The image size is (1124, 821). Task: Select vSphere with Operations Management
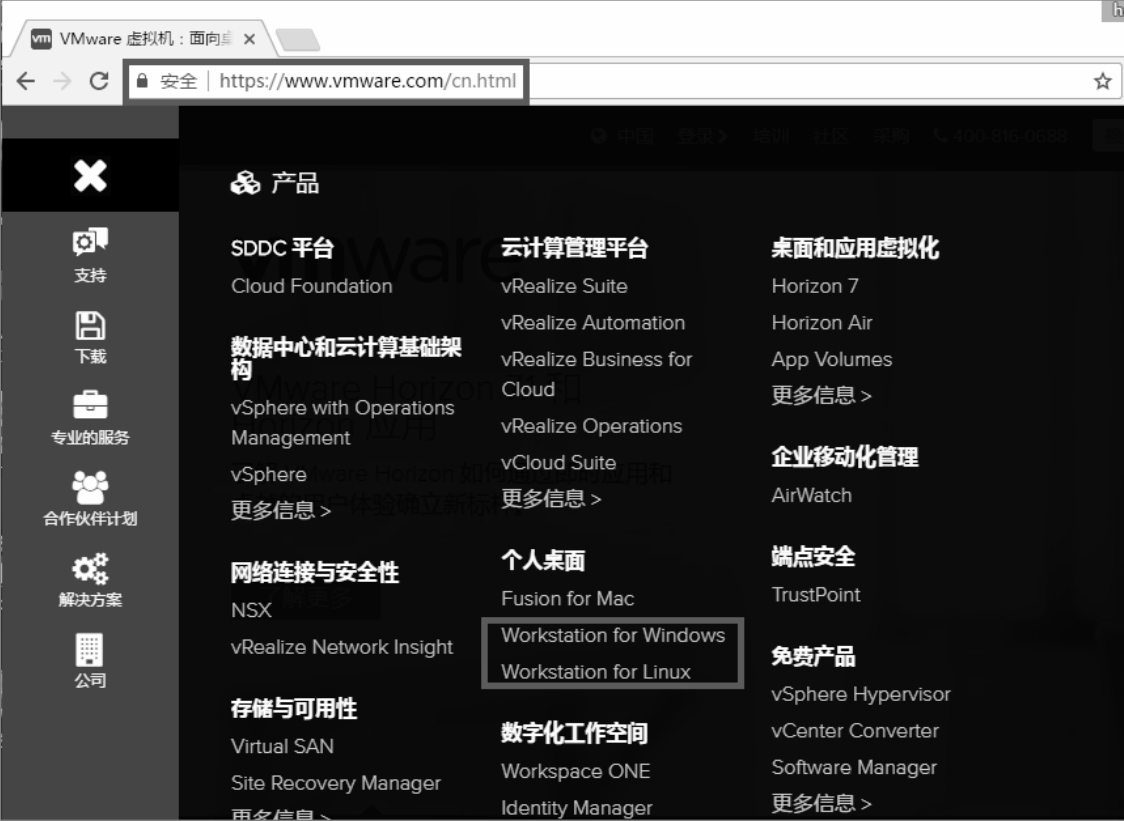(x=343, y=422)
